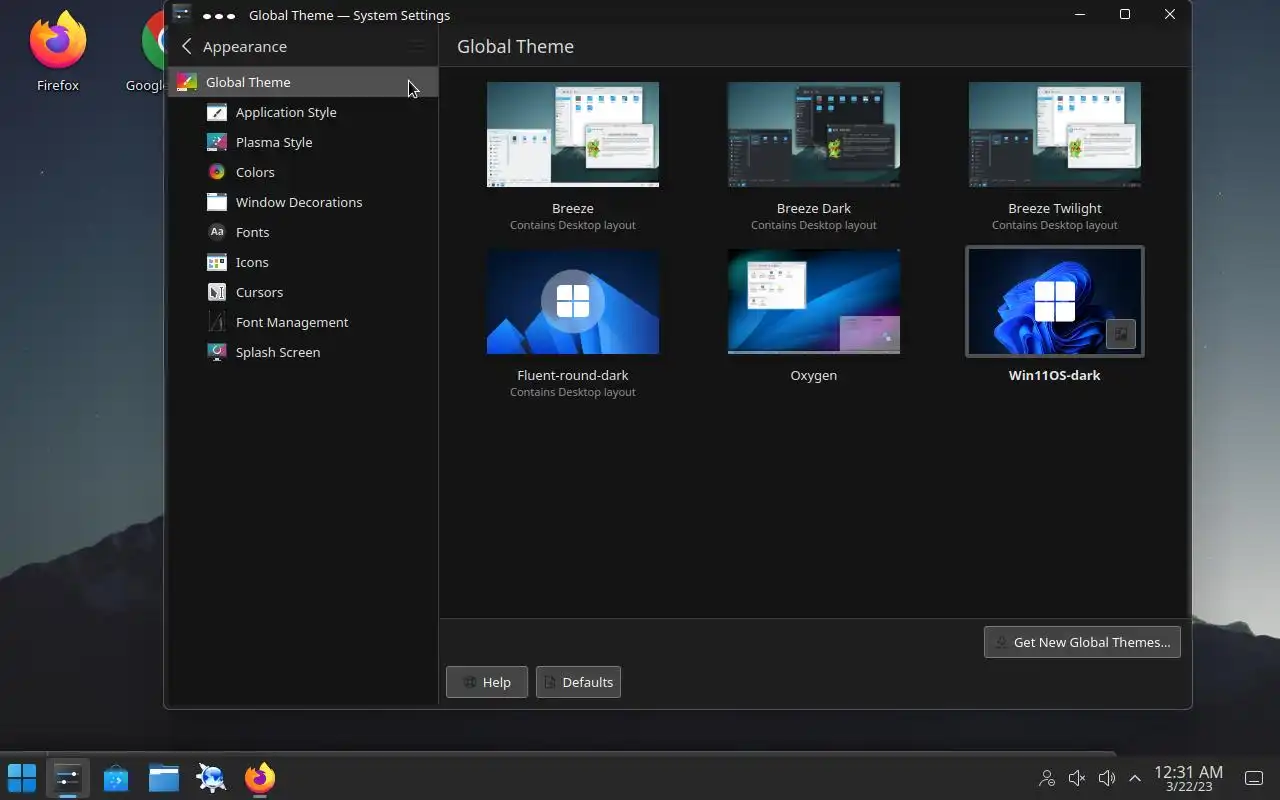Click the show desktop tray button
This screenshot has height=800, width=1280.
coord(1254,778)
